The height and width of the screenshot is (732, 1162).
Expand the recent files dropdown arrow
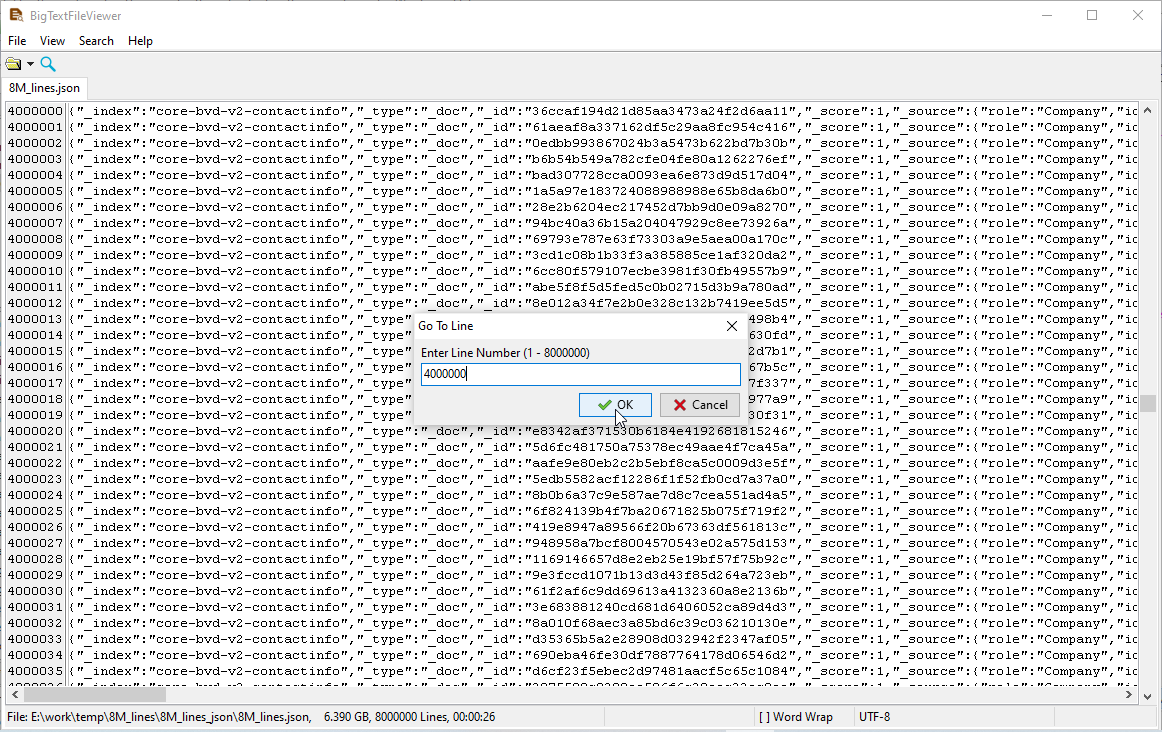click(x=30, y=64)
